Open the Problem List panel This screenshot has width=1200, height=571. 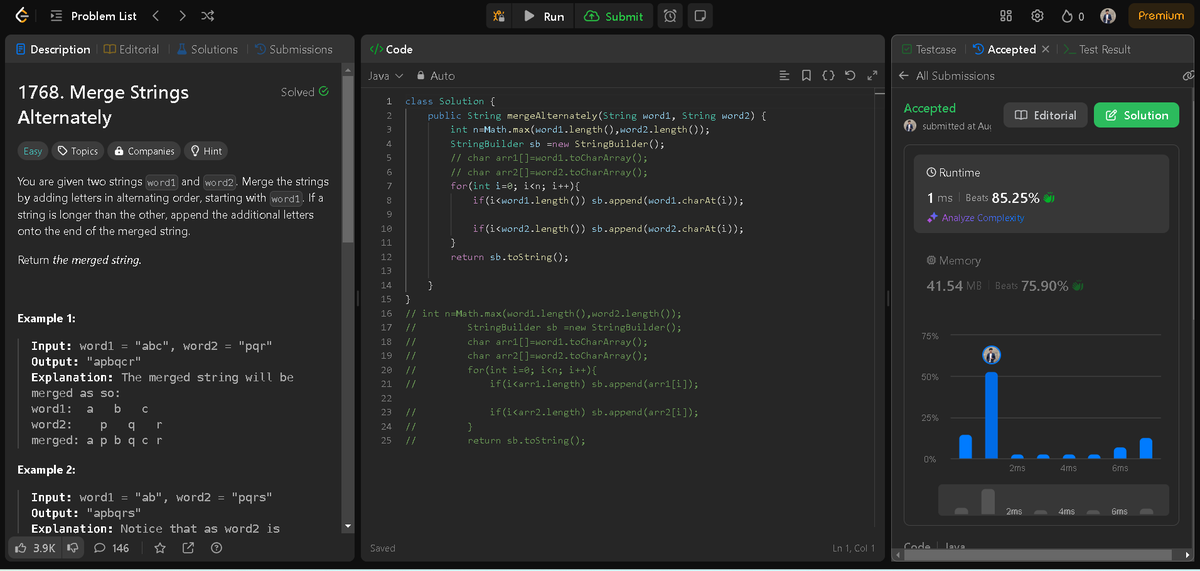click(93, 16)
